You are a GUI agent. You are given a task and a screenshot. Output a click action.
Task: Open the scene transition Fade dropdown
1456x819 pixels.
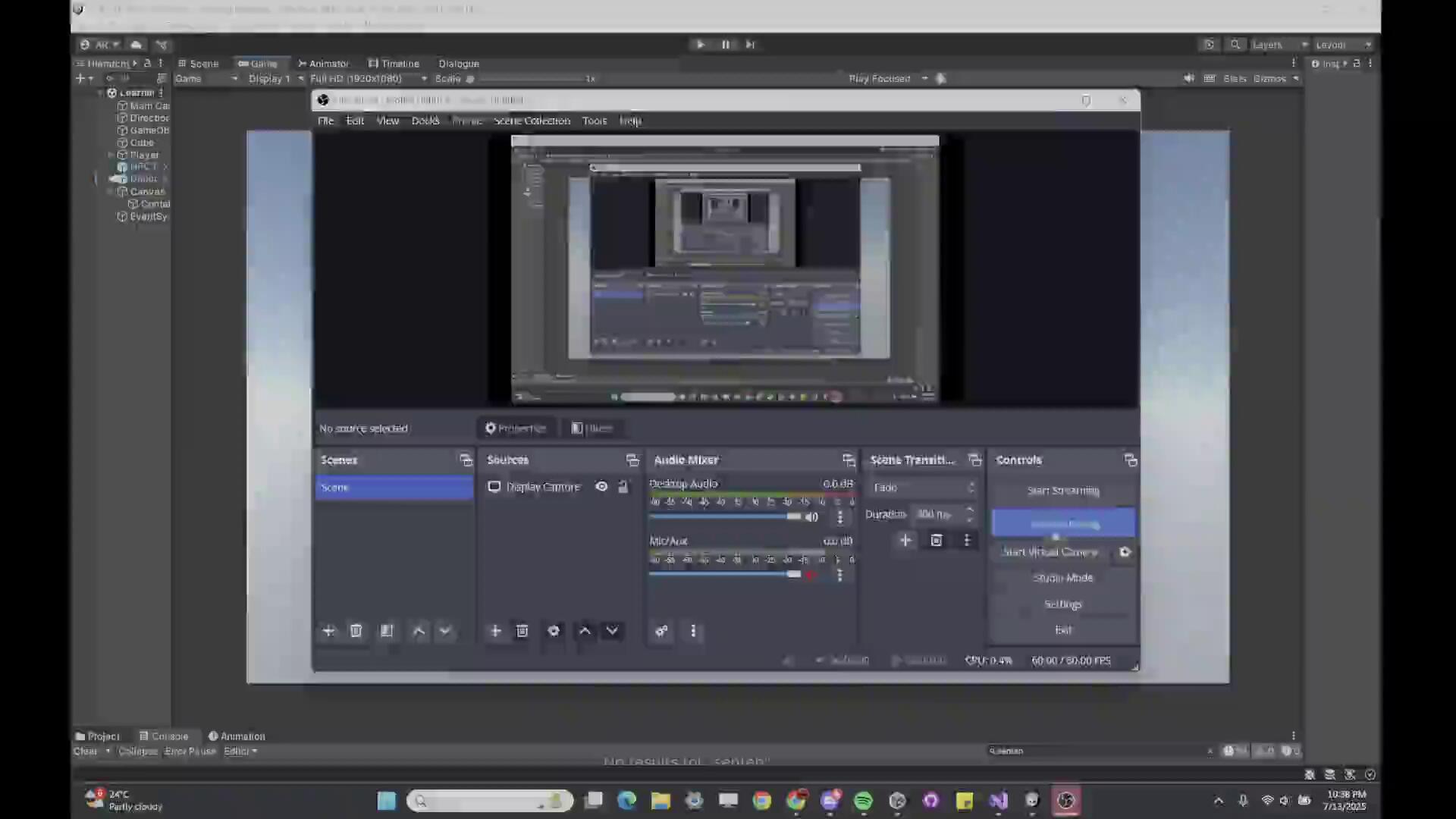tap(923, 488)
